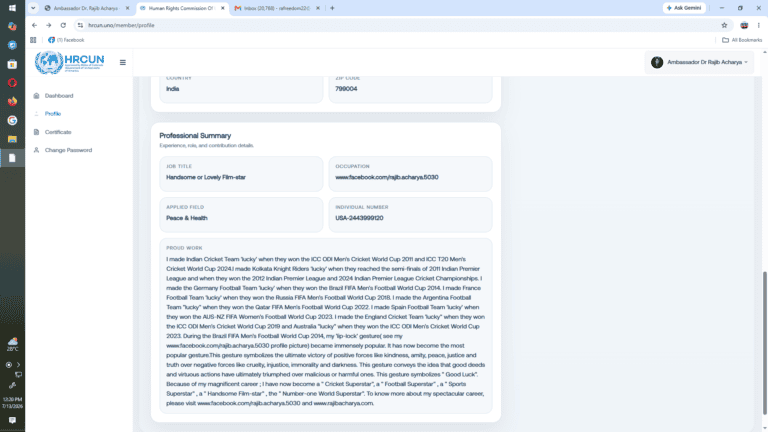This screenshot has width=768, height=432.
Task: Open the Facebook bookmark link
Action: (66, 40)
